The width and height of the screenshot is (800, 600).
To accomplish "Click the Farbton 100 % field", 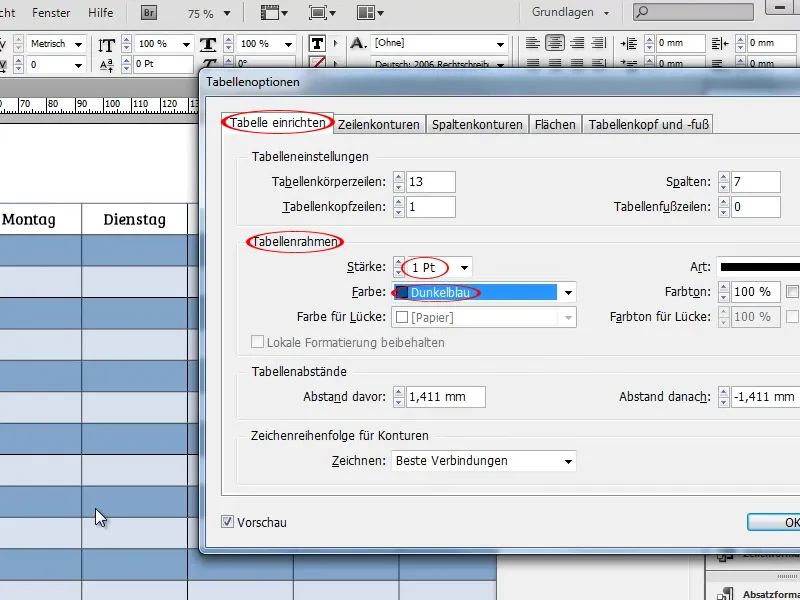I will pos(756,291).
